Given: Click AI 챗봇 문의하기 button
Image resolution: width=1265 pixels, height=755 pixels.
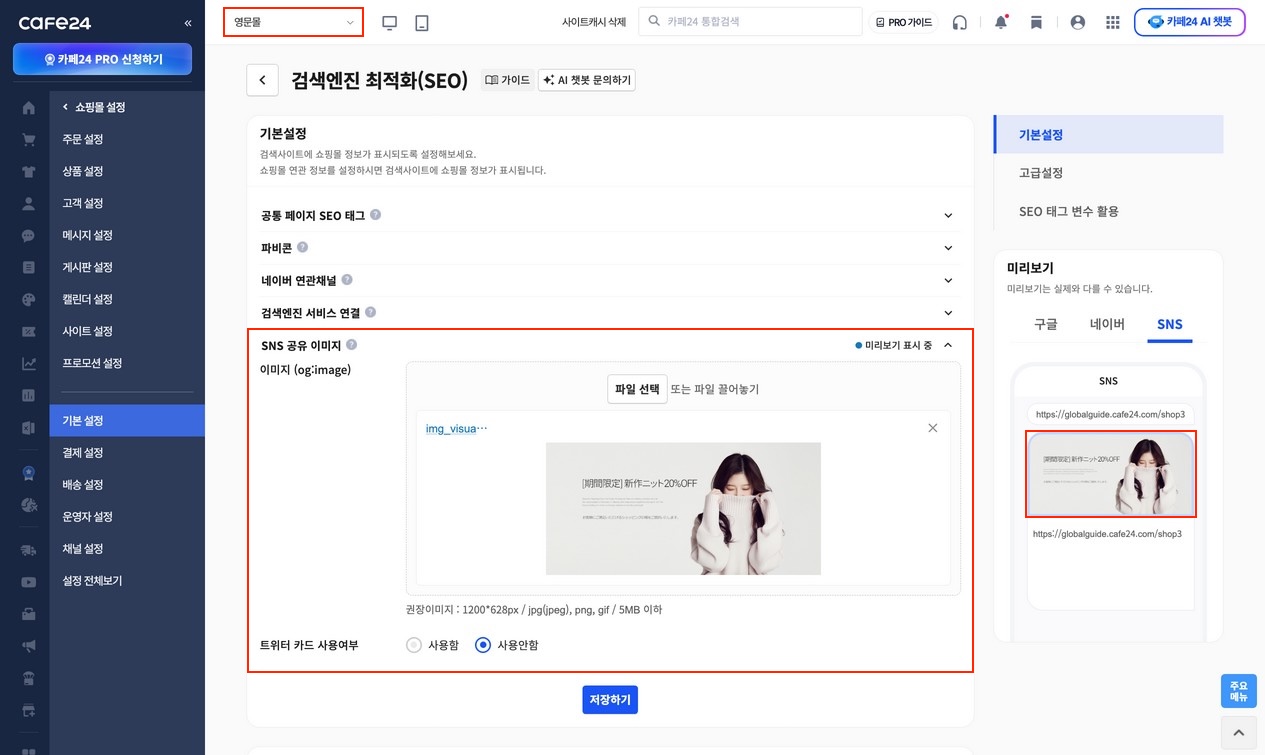Looking at the screenshot, I should coord(586,80).
